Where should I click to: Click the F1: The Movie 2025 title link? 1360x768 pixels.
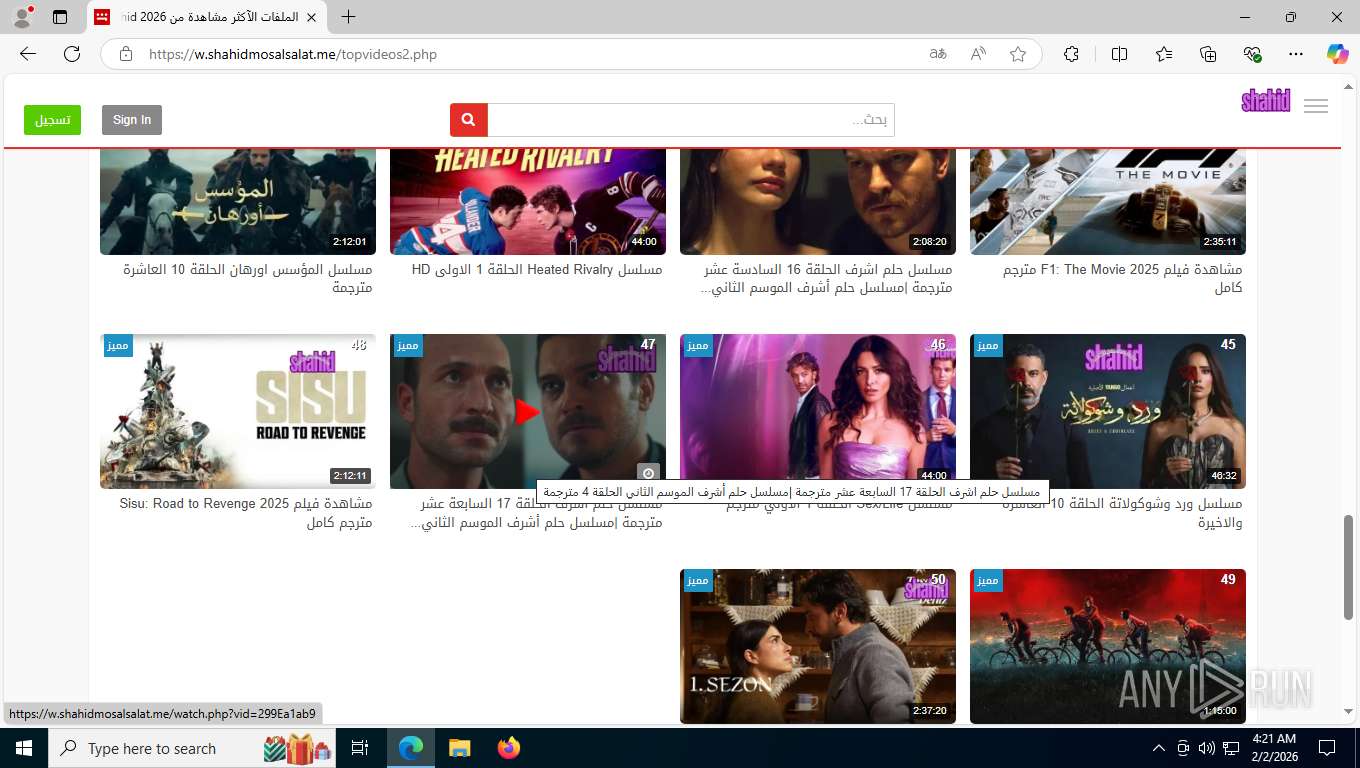click(x=1123, y=279)
